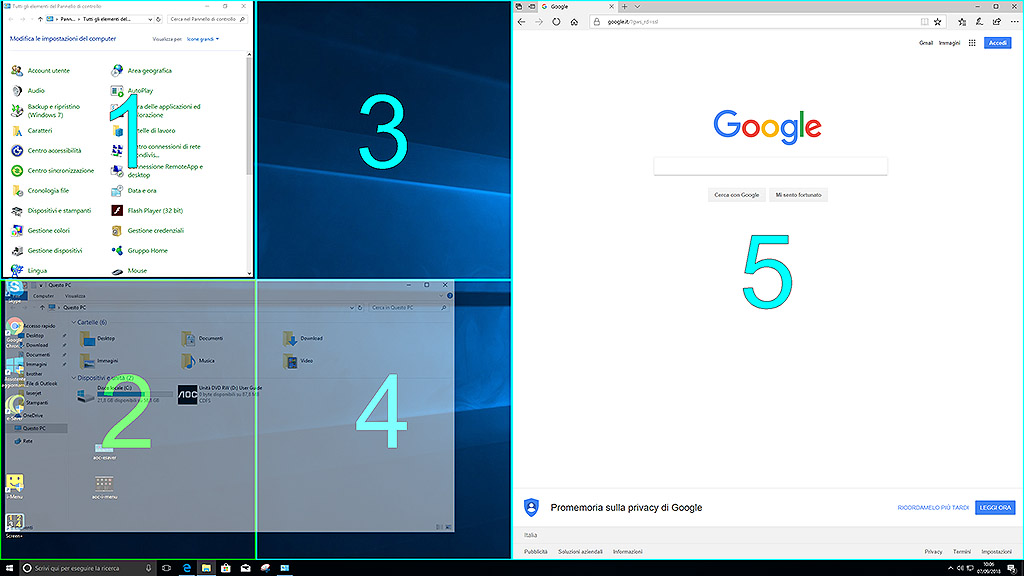Open the Edge tab preview chevron
The width and height of the screenshot is (1024, 576).
[639, 6]
